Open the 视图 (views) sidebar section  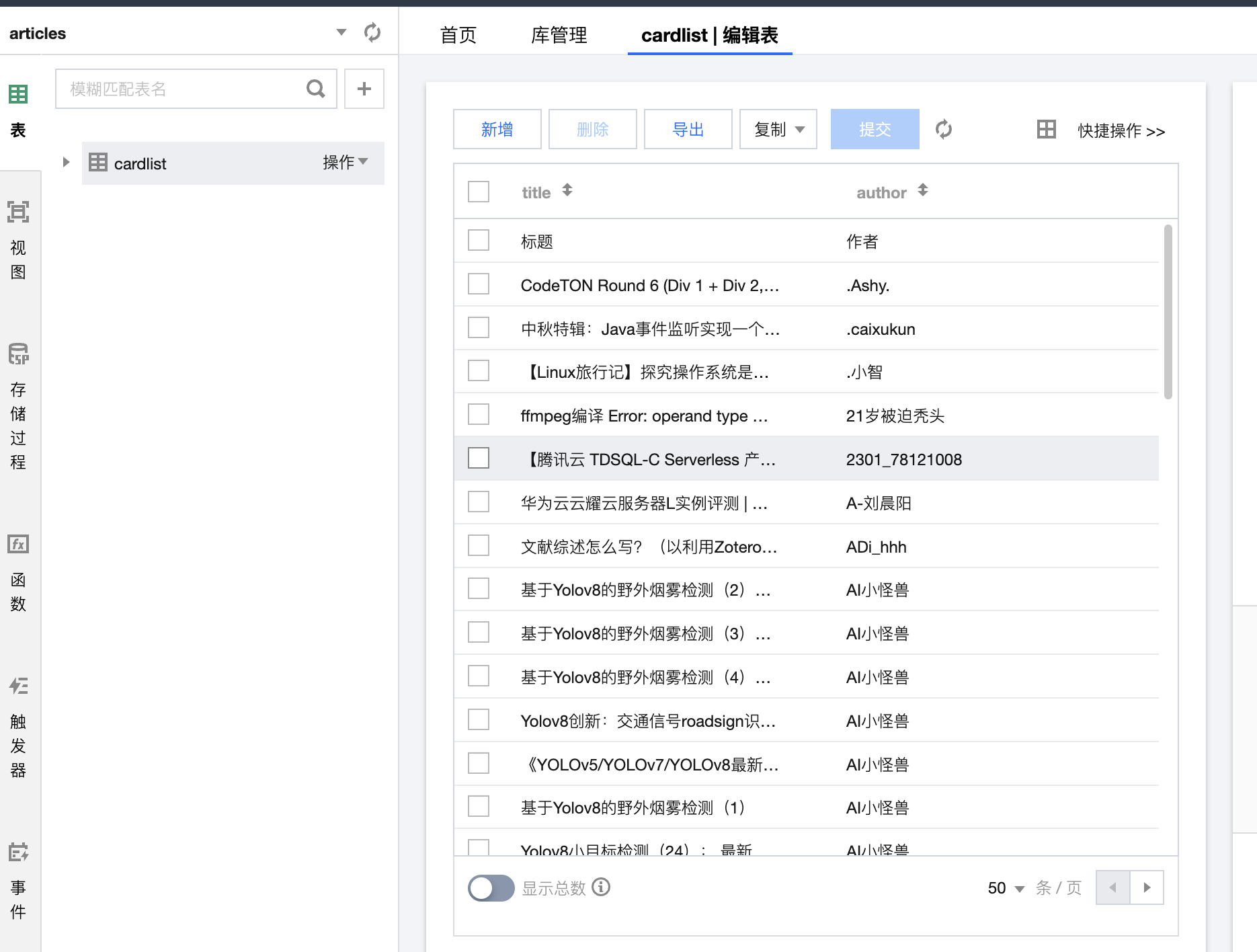pos(18,241)
